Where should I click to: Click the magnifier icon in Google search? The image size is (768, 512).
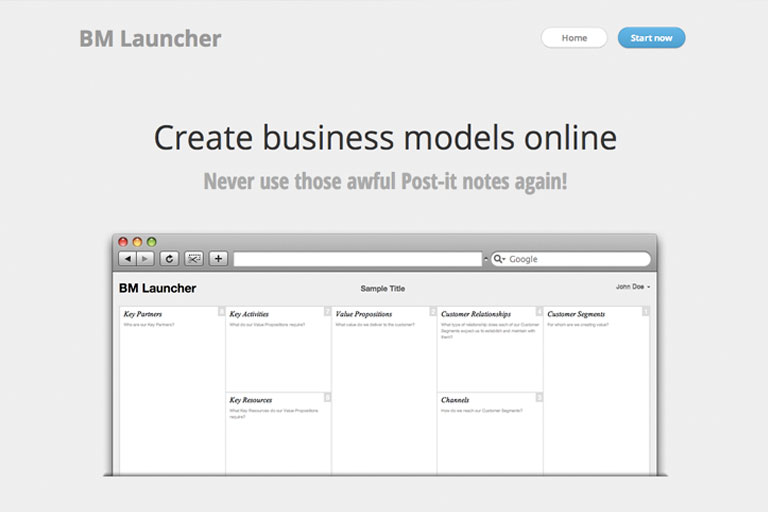click(498, 259)
